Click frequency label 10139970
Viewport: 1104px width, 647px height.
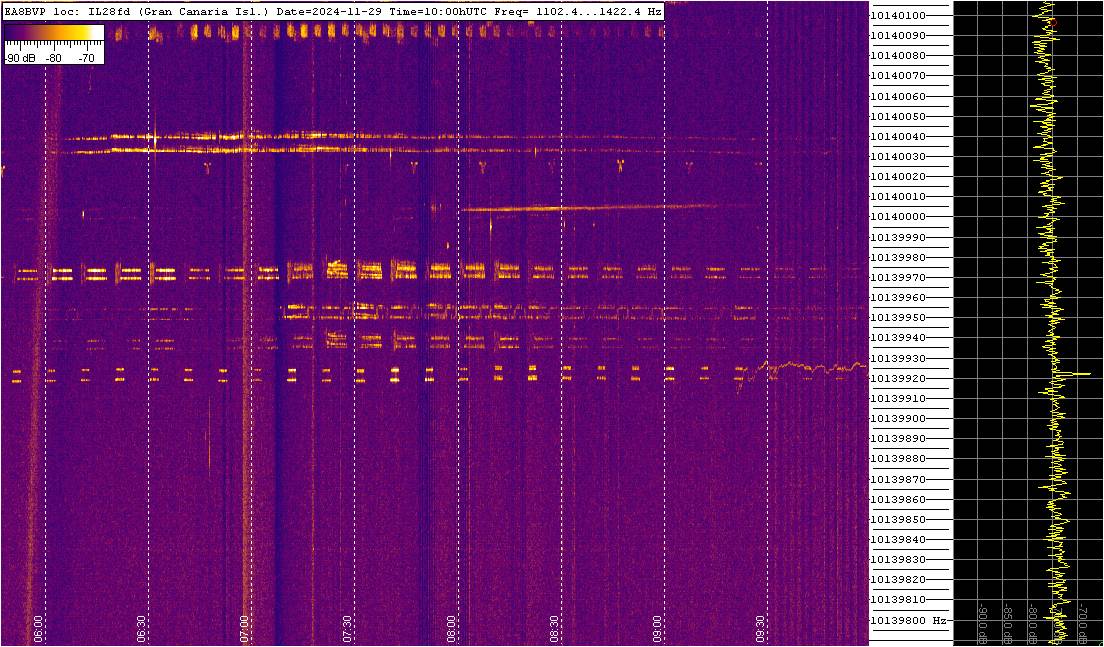click(897, 277)
